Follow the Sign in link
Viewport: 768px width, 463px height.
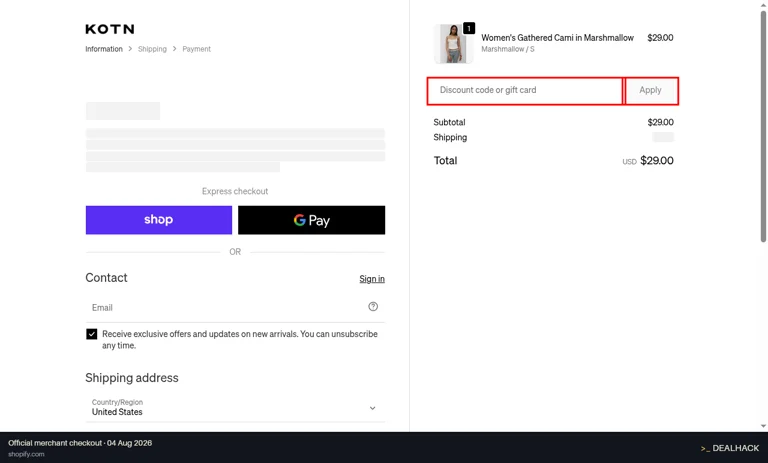click(372, 279)
